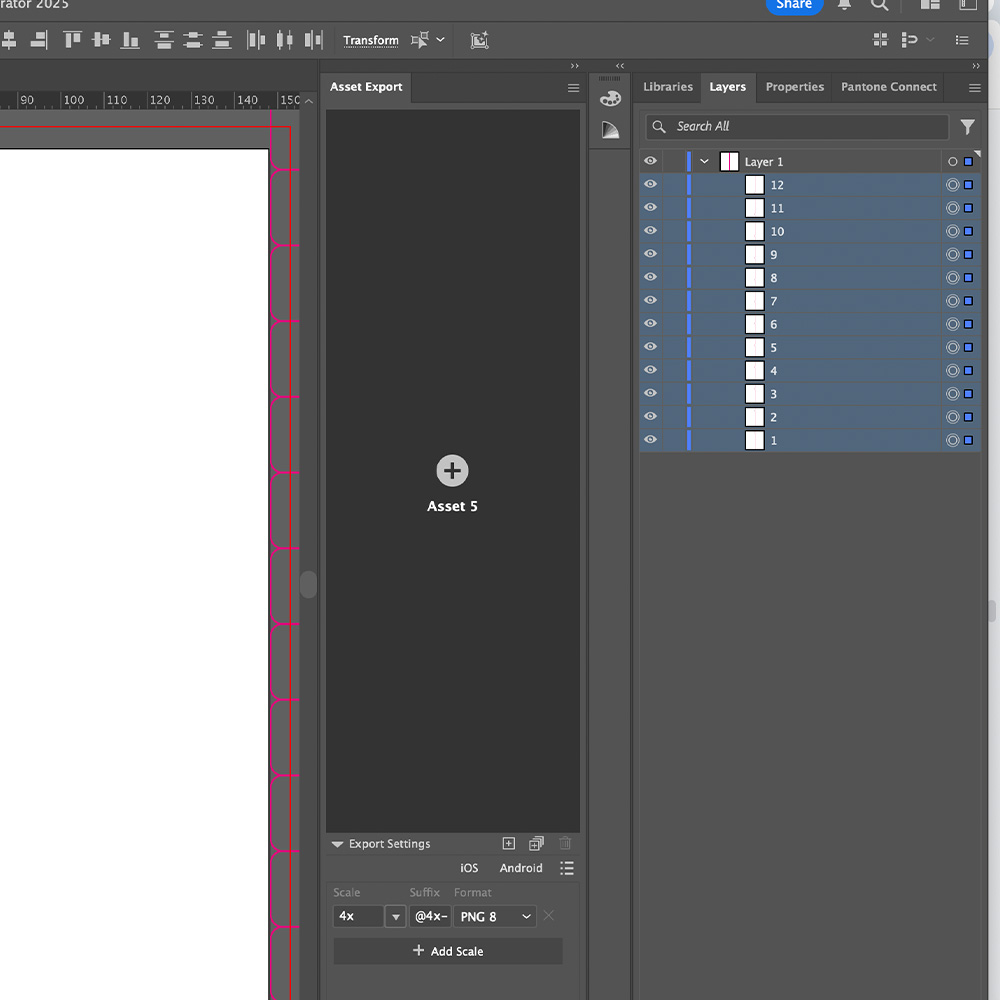Toggle visibility of sublayer 1

click(650, 439)
